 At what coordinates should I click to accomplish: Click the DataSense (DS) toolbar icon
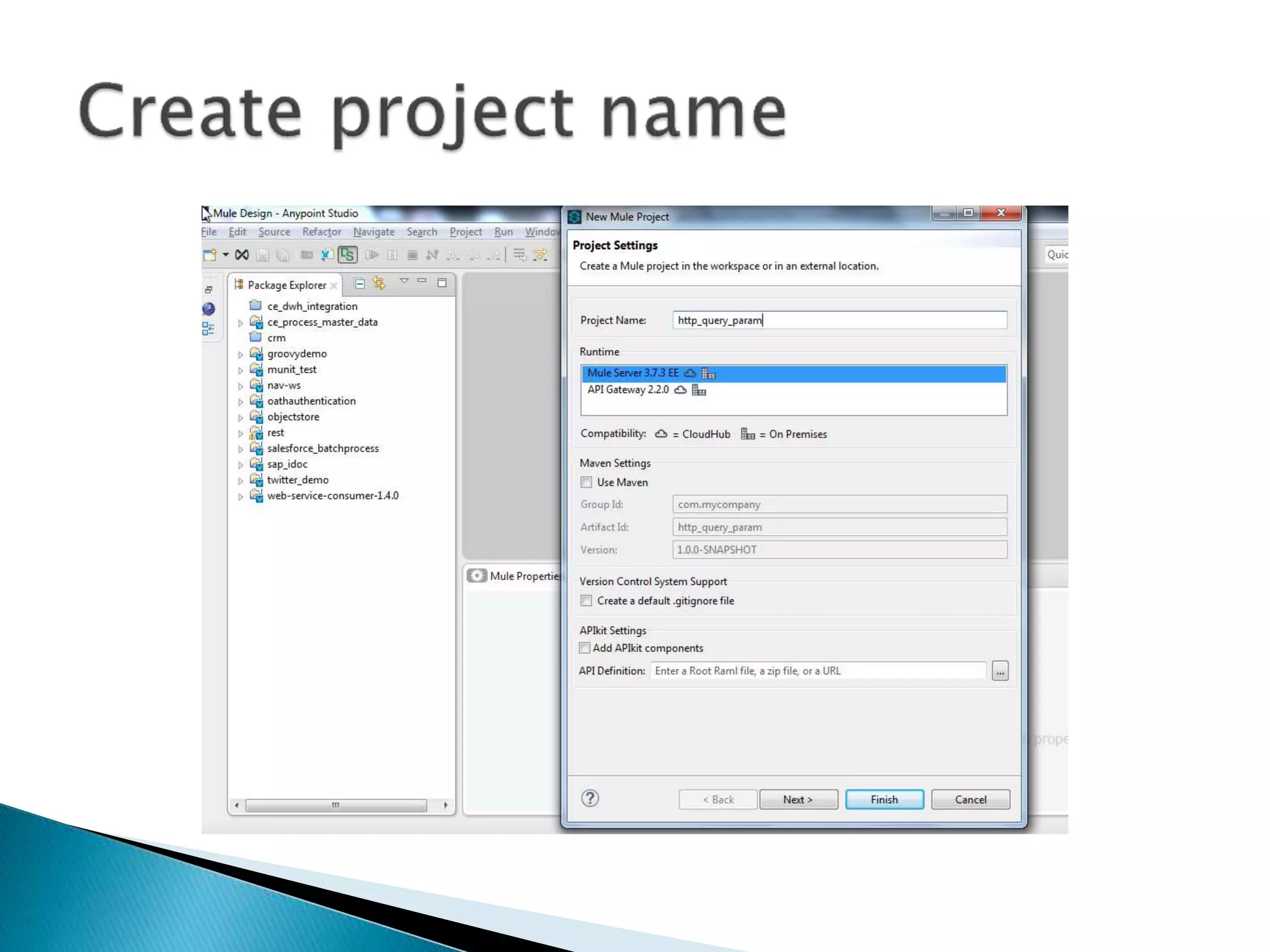click(347, 255)
